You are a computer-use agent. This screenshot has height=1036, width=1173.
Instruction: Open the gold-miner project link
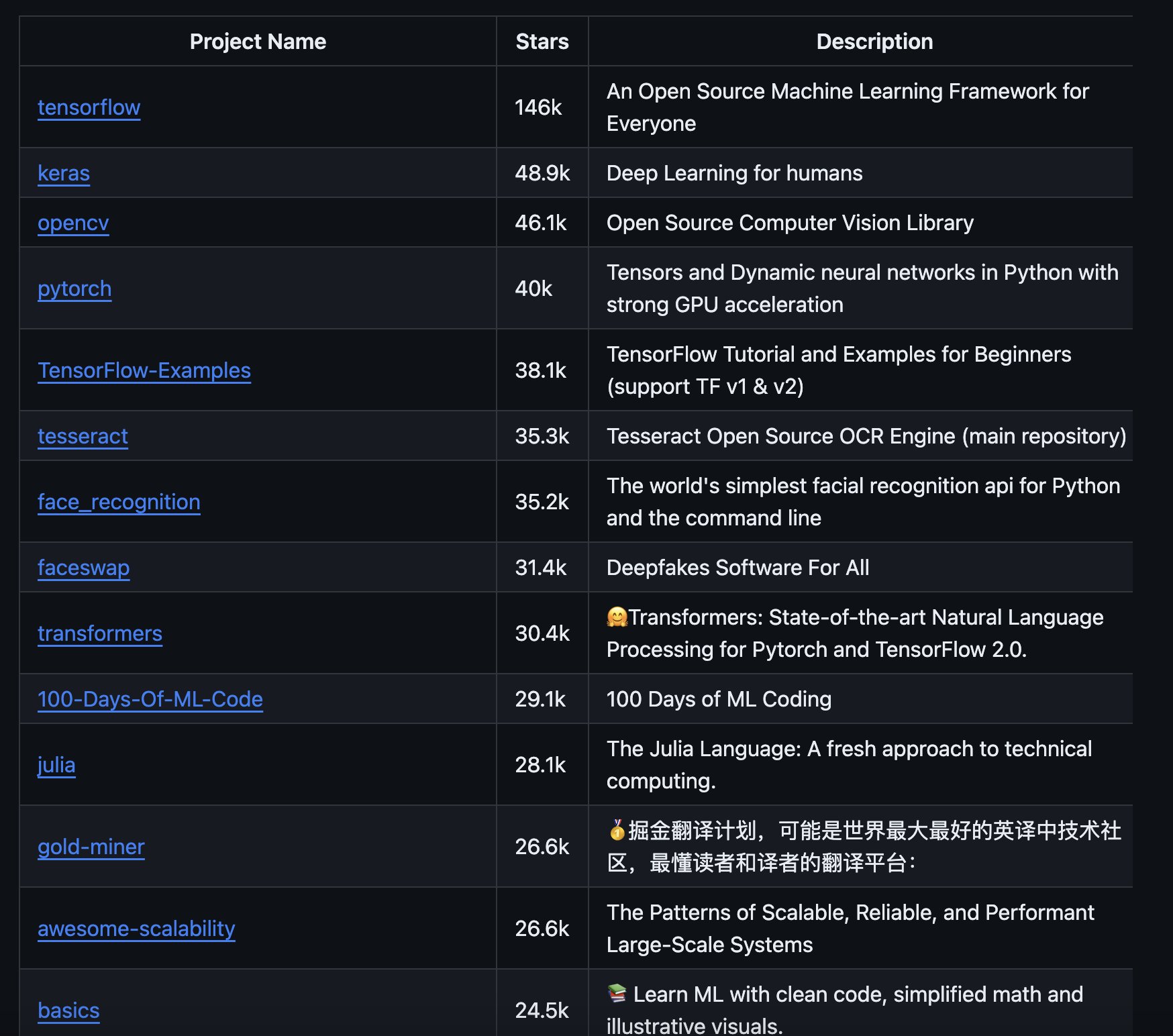tap(91, 847)
